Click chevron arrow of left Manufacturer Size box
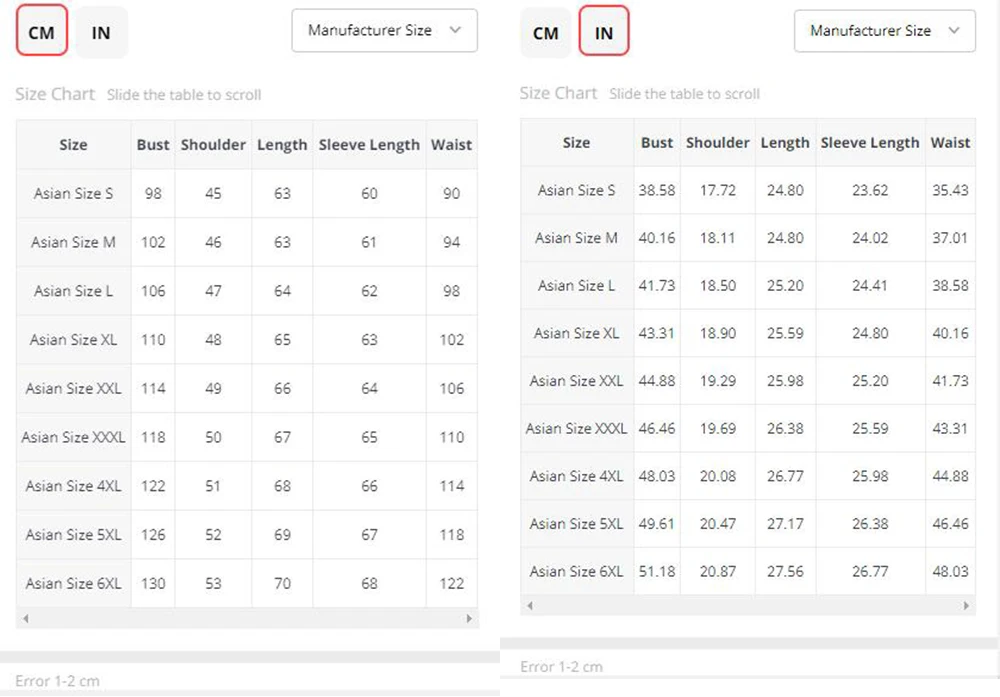 (x=455, y=30)
